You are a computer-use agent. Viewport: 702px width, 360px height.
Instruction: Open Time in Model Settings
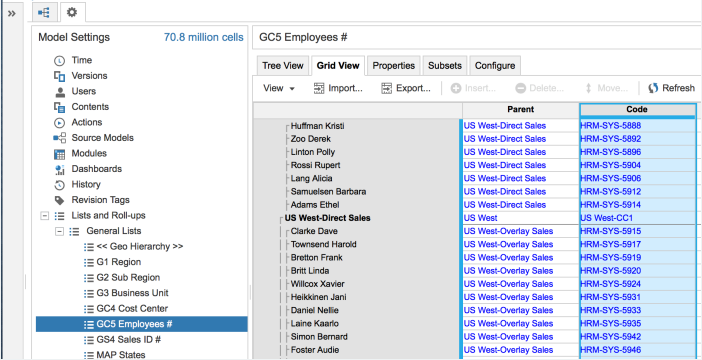click(x=82, y=60)
